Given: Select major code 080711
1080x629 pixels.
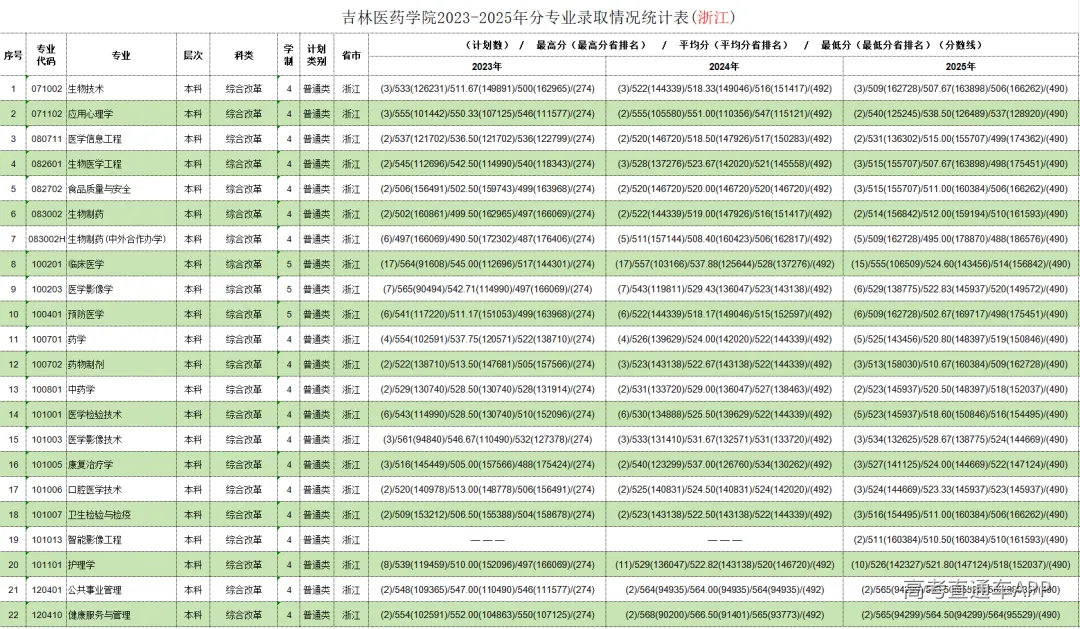Looking at the screenshot, I should (x=46, y=138).
